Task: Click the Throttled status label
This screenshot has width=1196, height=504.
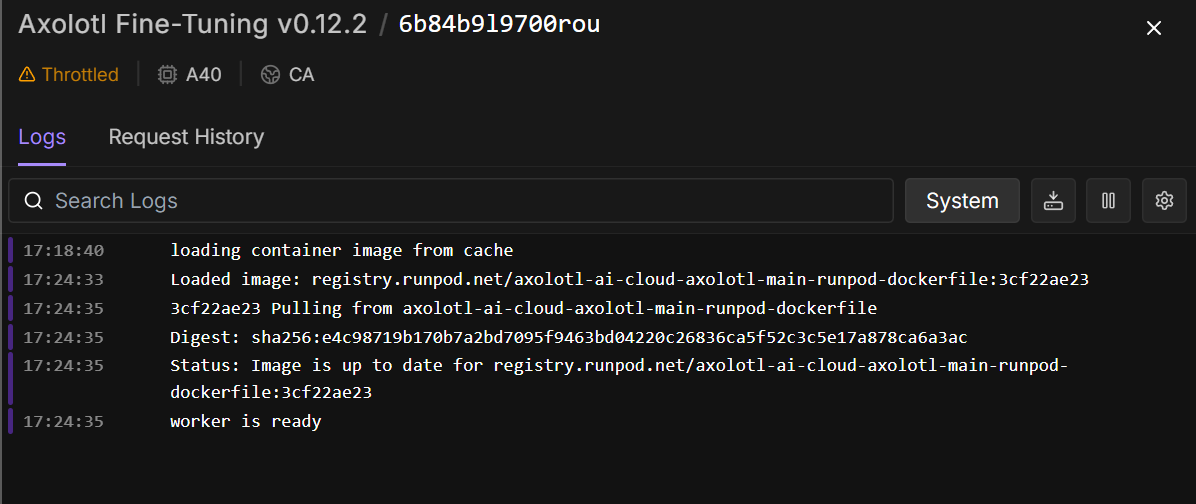Action: pos(80,75)
